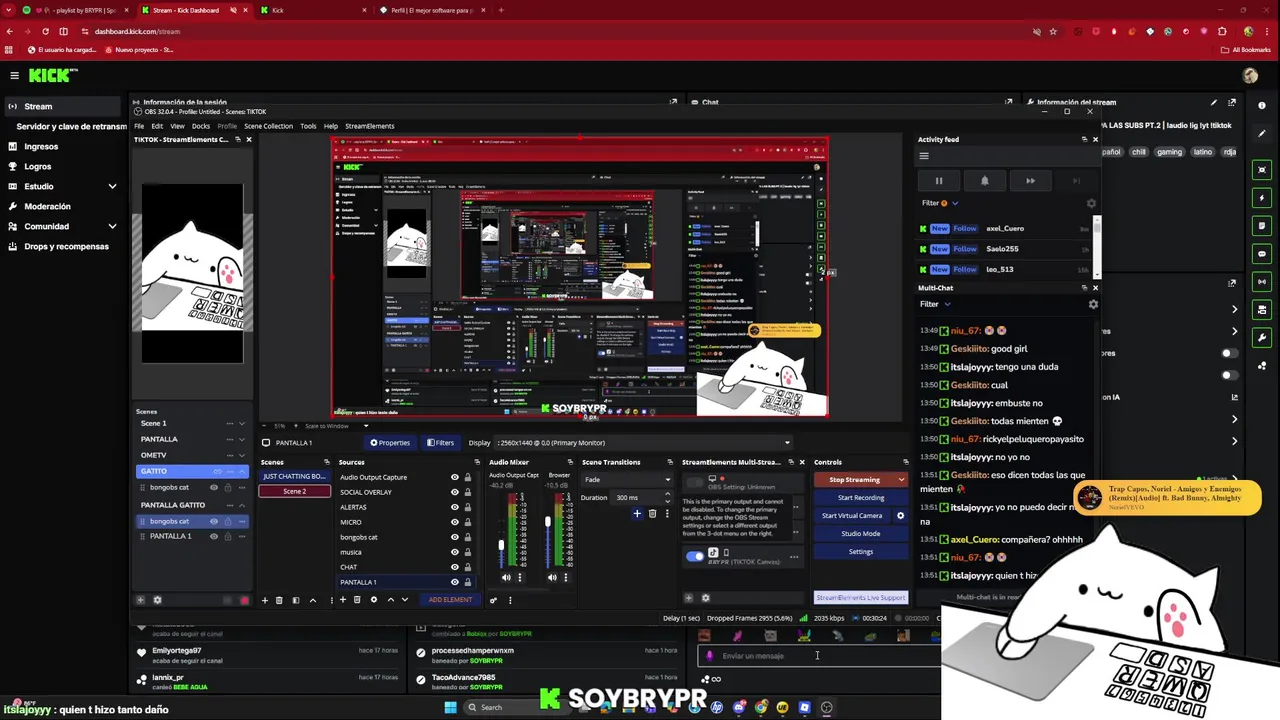Screen dimensions: 1280x720
Task: Open the Activity feed hamburger menu
Action: (x=924, y=156)
